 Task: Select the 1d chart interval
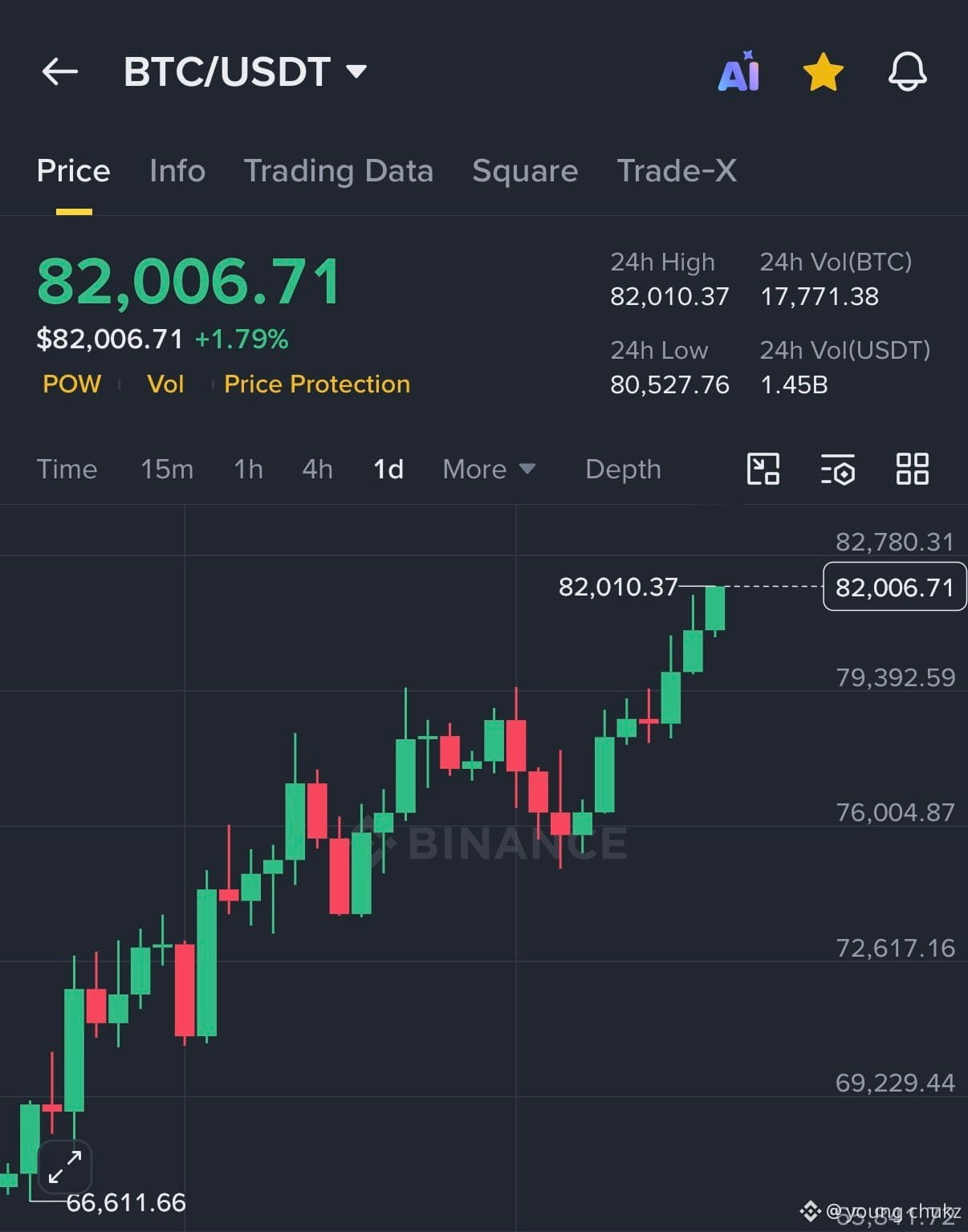(388, 469)
